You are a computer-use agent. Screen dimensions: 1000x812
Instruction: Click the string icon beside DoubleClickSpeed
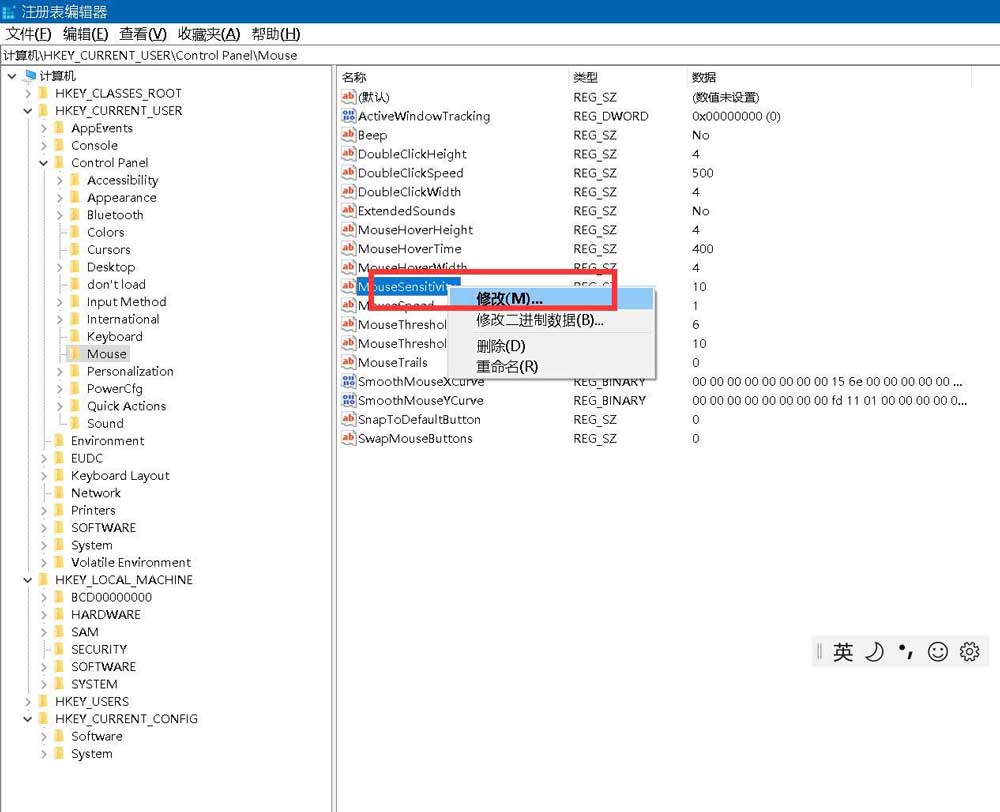pos(349,173)
